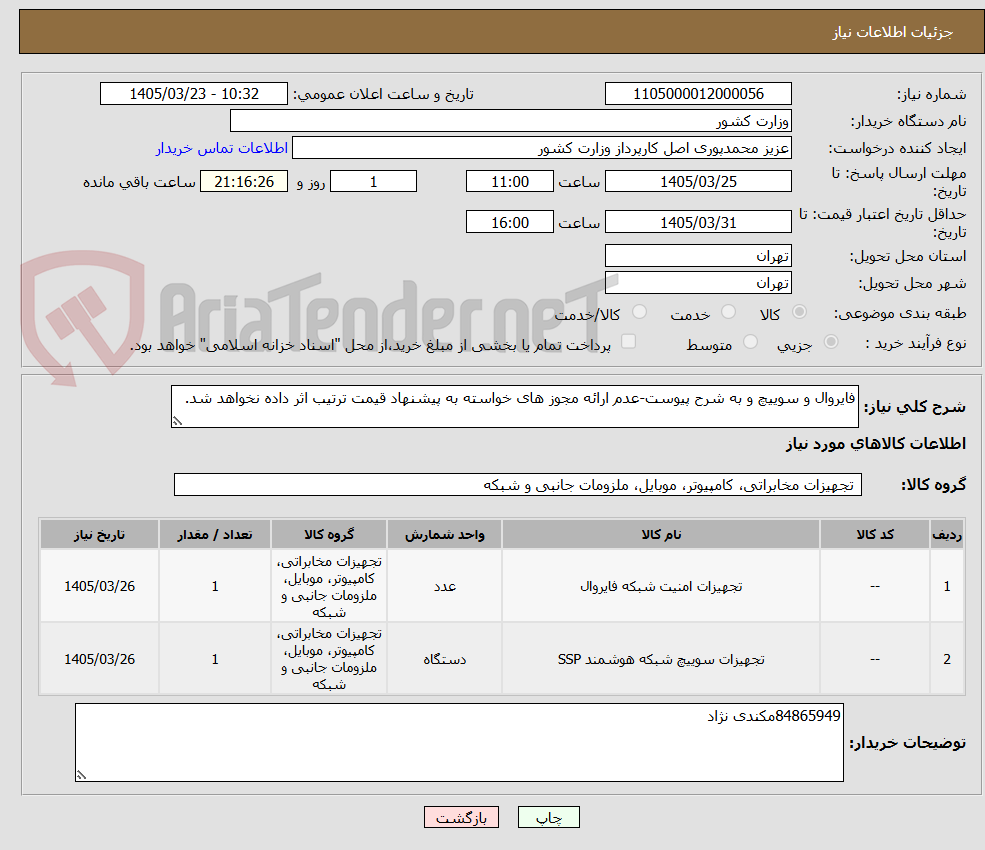Click unit cell دستگاه in row 2
This screenshot has width=985, height=850.
pyautogui.click(x=445, y=659)
